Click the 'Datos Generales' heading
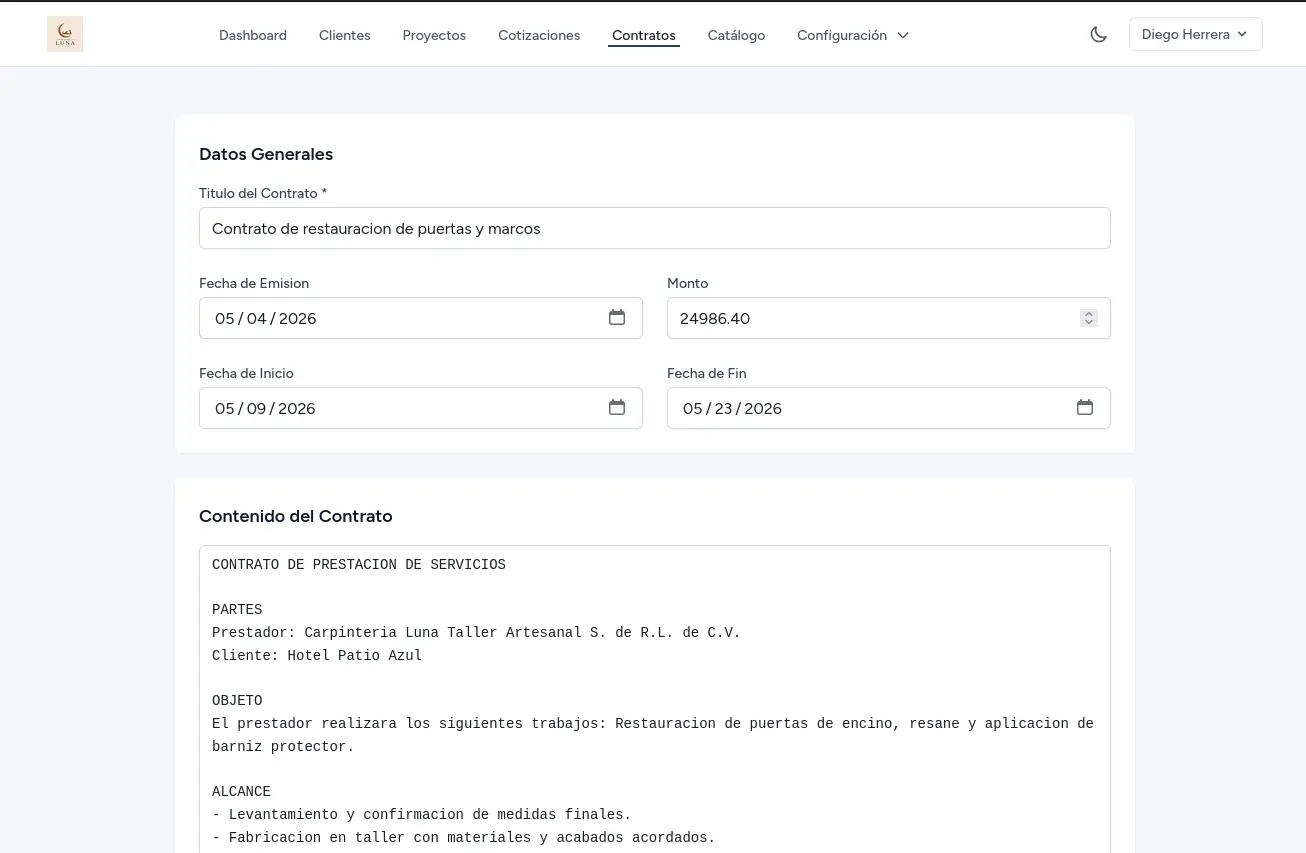 266,154
